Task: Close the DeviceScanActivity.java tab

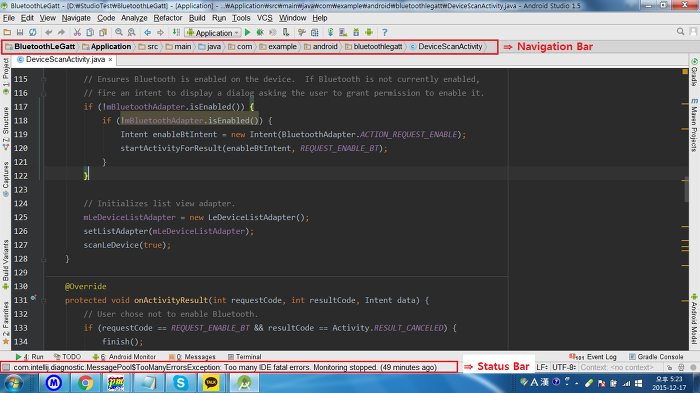Action: pyautogui.click(x=110, y=59)
